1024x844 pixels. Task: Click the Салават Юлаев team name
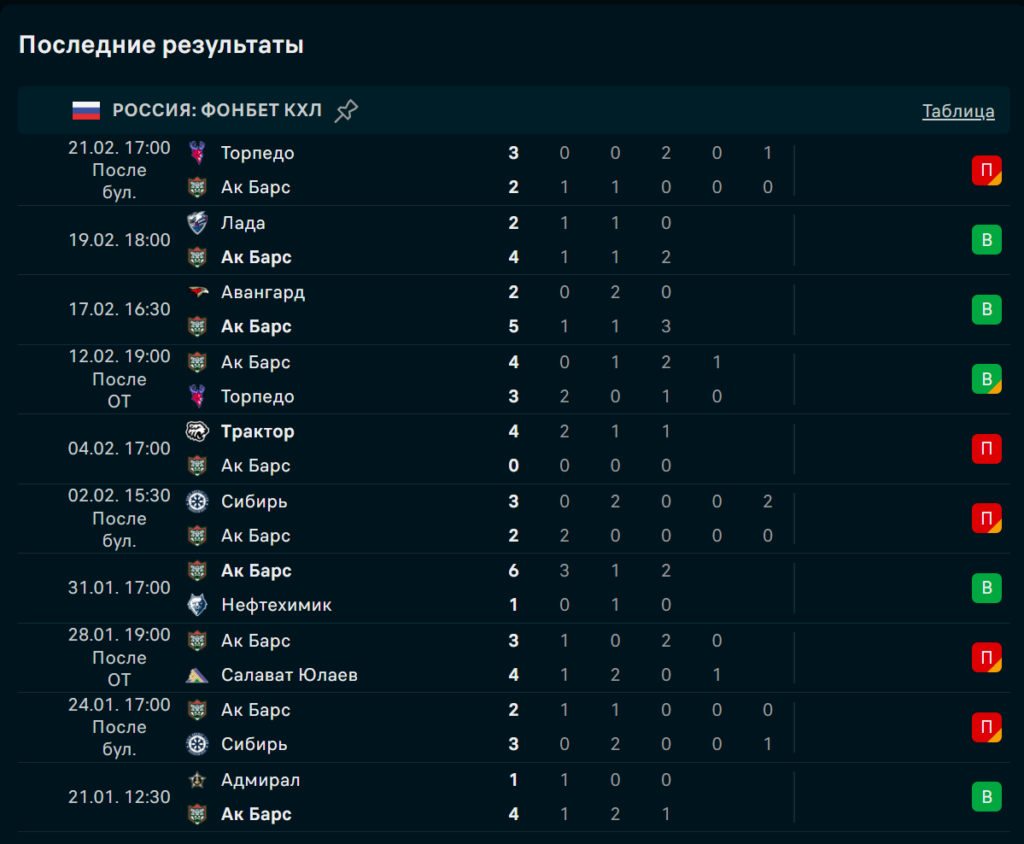[289, 675]
